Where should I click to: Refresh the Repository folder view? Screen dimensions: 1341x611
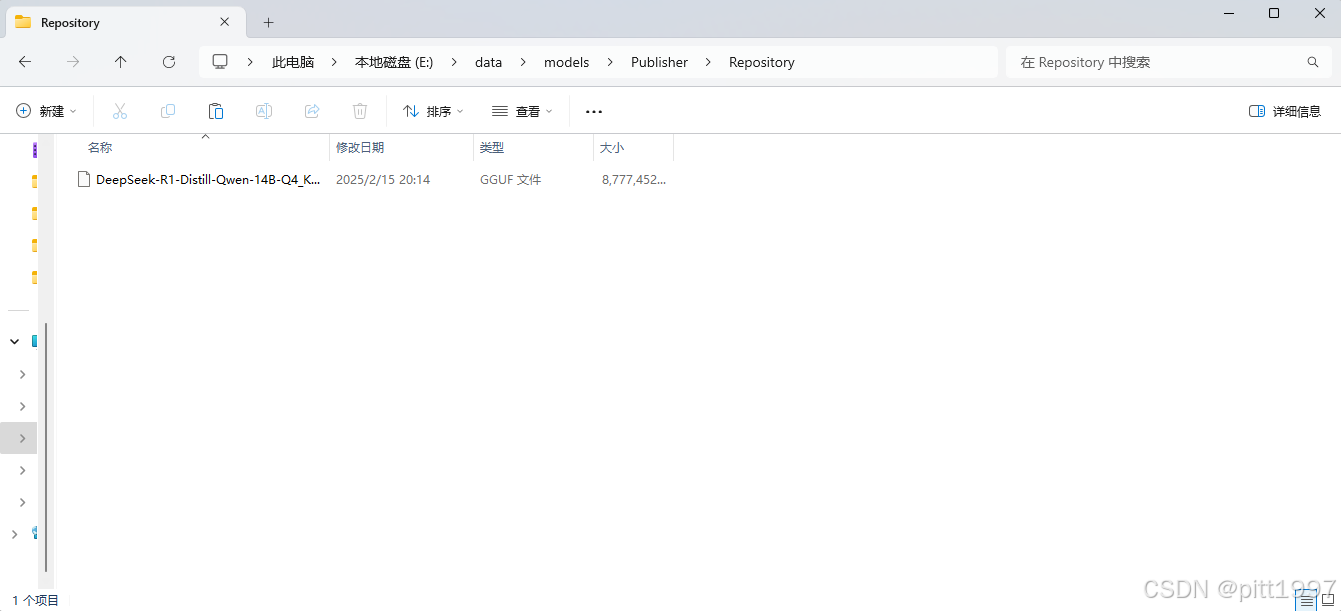pyautogui.click(x=169, y=62)
